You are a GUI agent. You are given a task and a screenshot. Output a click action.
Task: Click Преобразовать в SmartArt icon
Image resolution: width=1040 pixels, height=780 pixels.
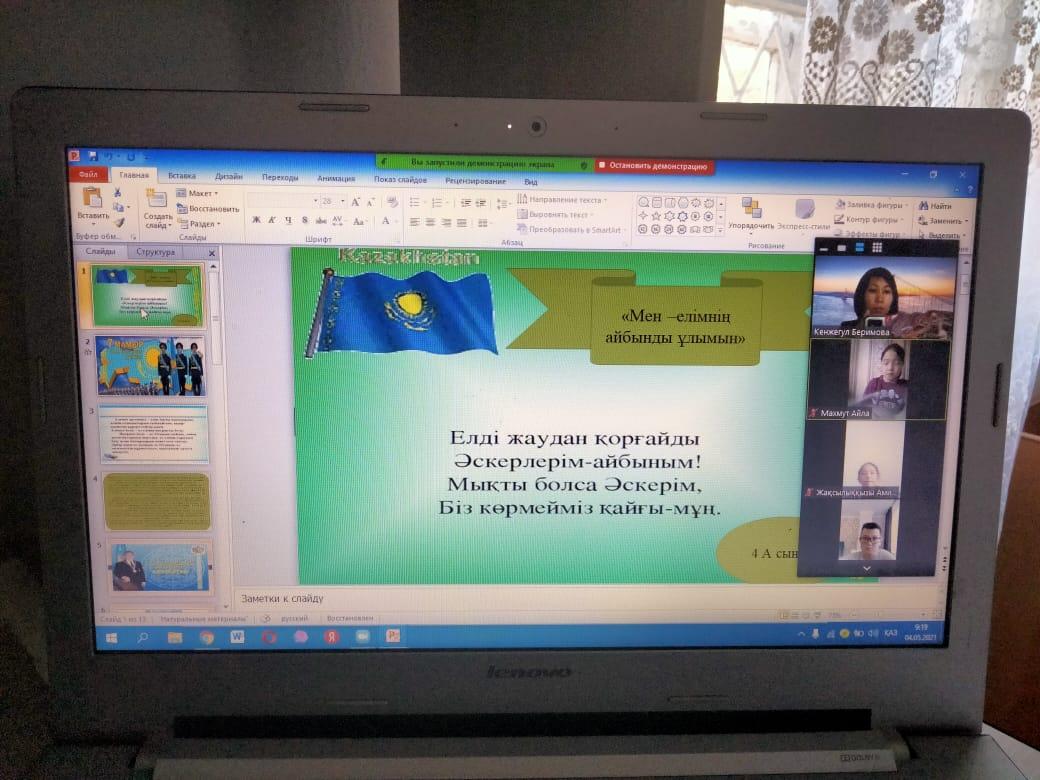click(522, 229)
